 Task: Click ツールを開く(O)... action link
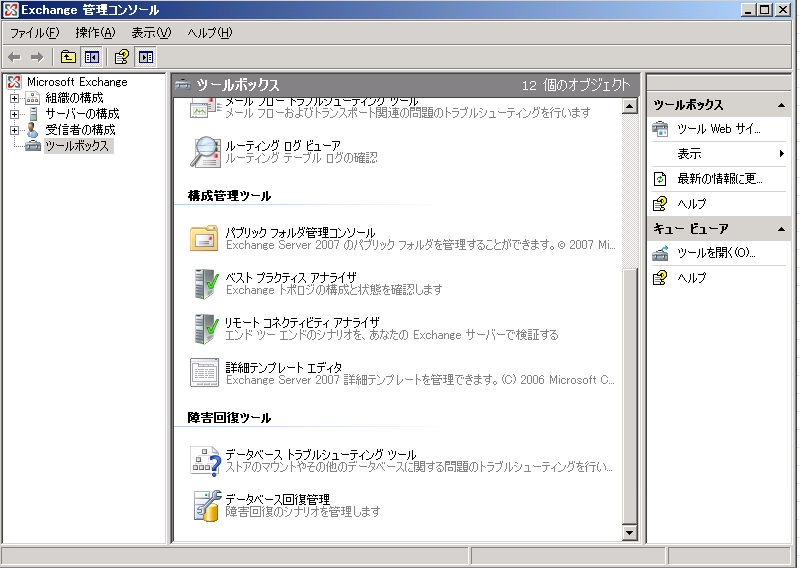(x=716, y=253)
